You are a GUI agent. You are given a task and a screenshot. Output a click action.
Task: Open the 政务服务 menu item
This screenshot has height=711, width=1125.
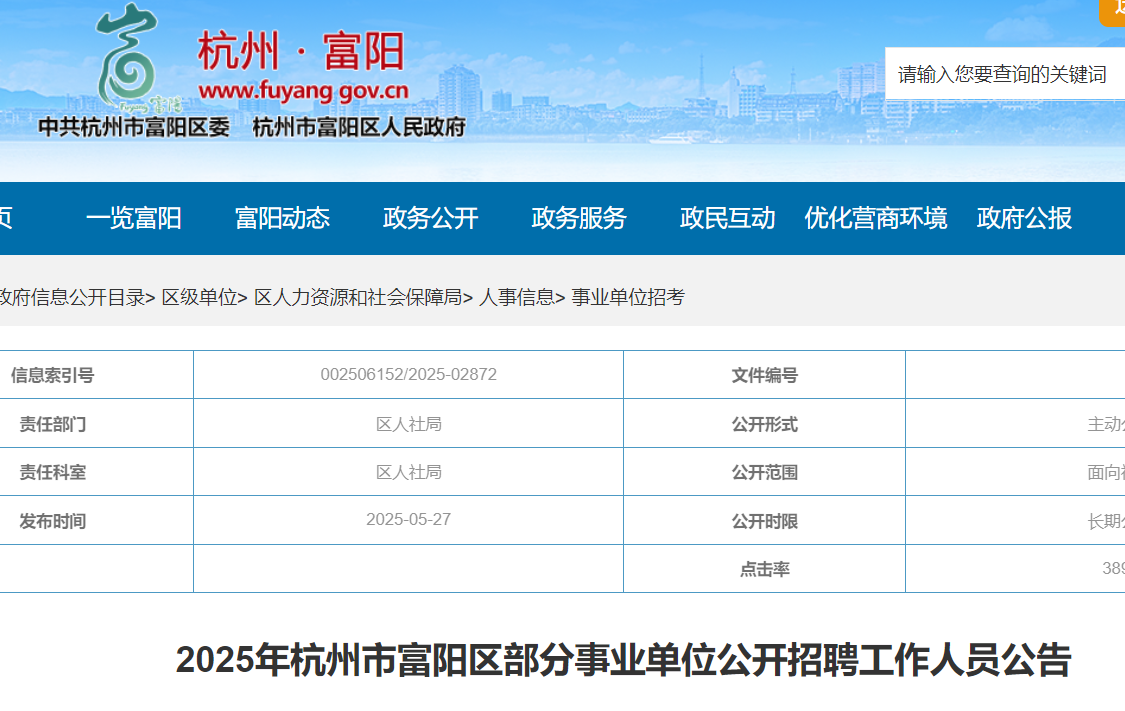point(579,218)
